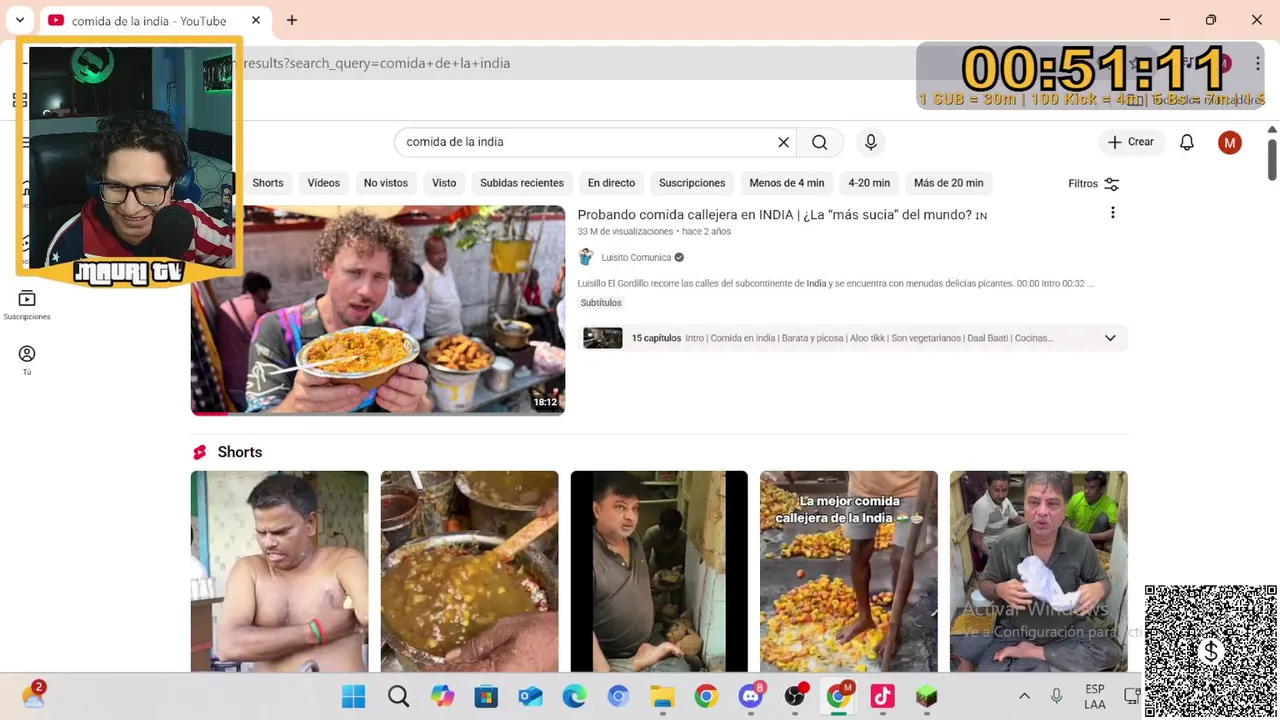Select the Shorts filter chip

(x=268, y=183)
